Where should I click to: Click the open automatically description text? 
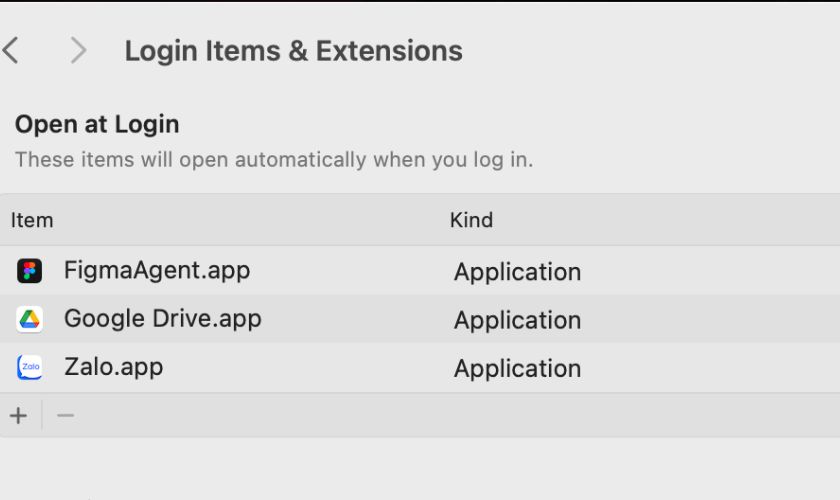pos(274,159)
